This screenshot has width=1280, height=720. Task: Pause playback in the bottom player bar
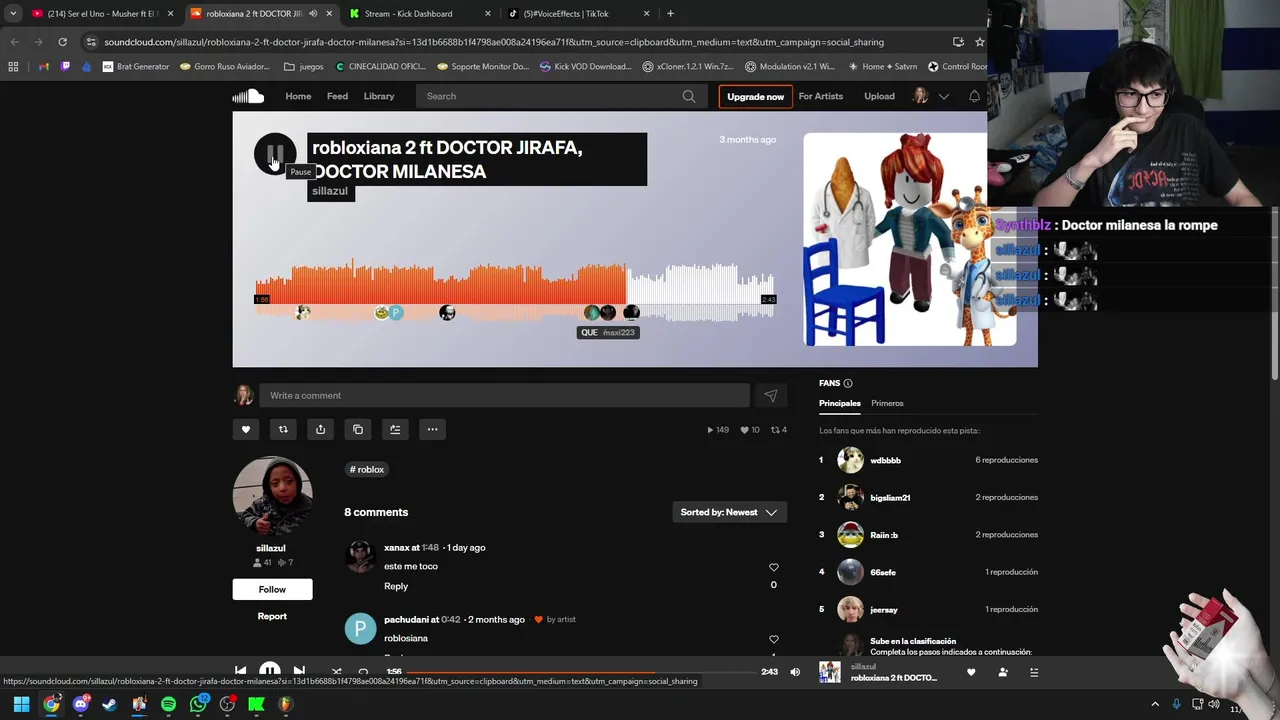tap(270, 671)
